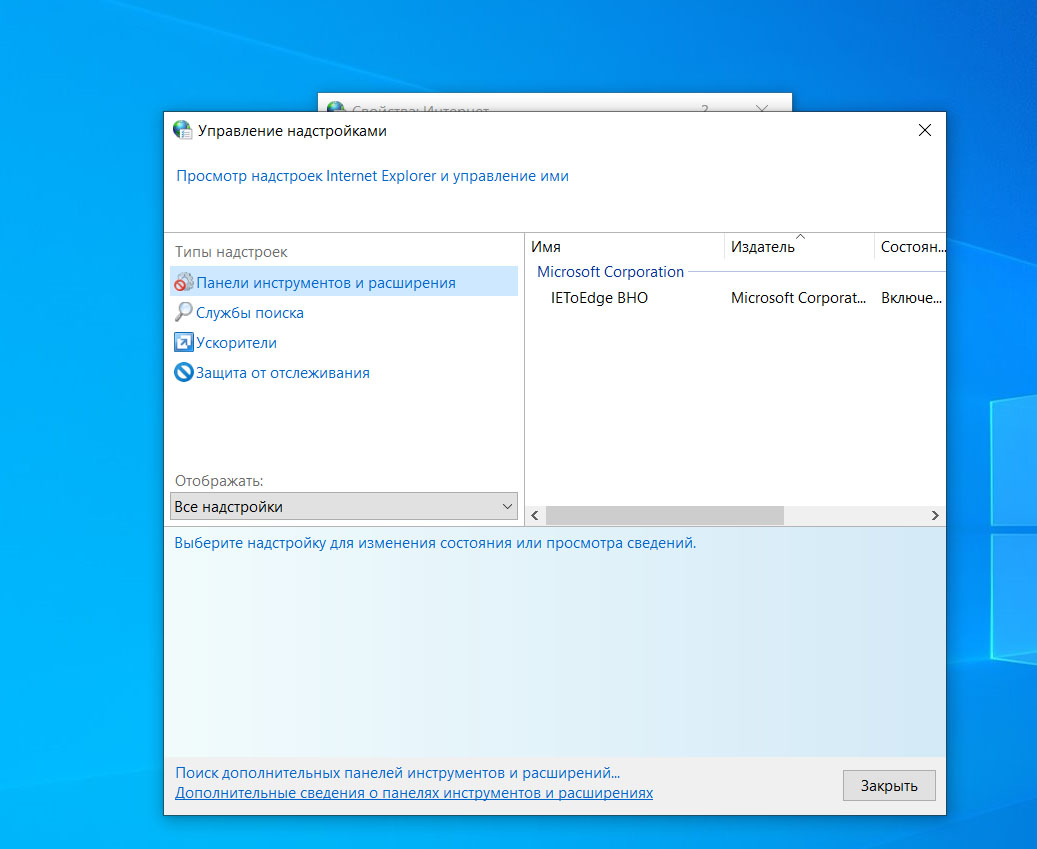The height and width of the screenshot is (849, 1037).
Task: Select the Панели инструментов и расширения category icon
Action: [185, 283]
